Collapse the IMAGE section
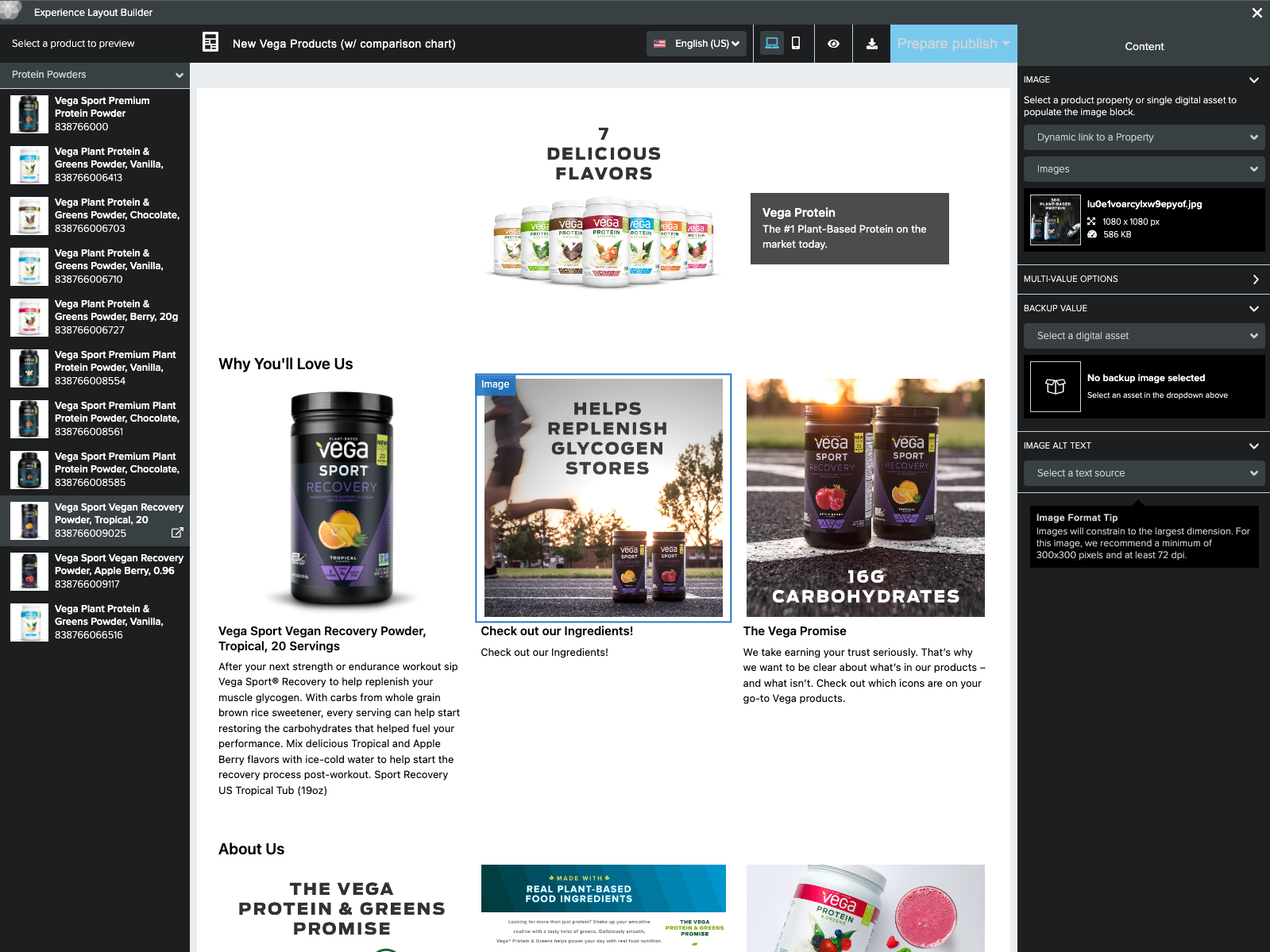 [1253, 79]
